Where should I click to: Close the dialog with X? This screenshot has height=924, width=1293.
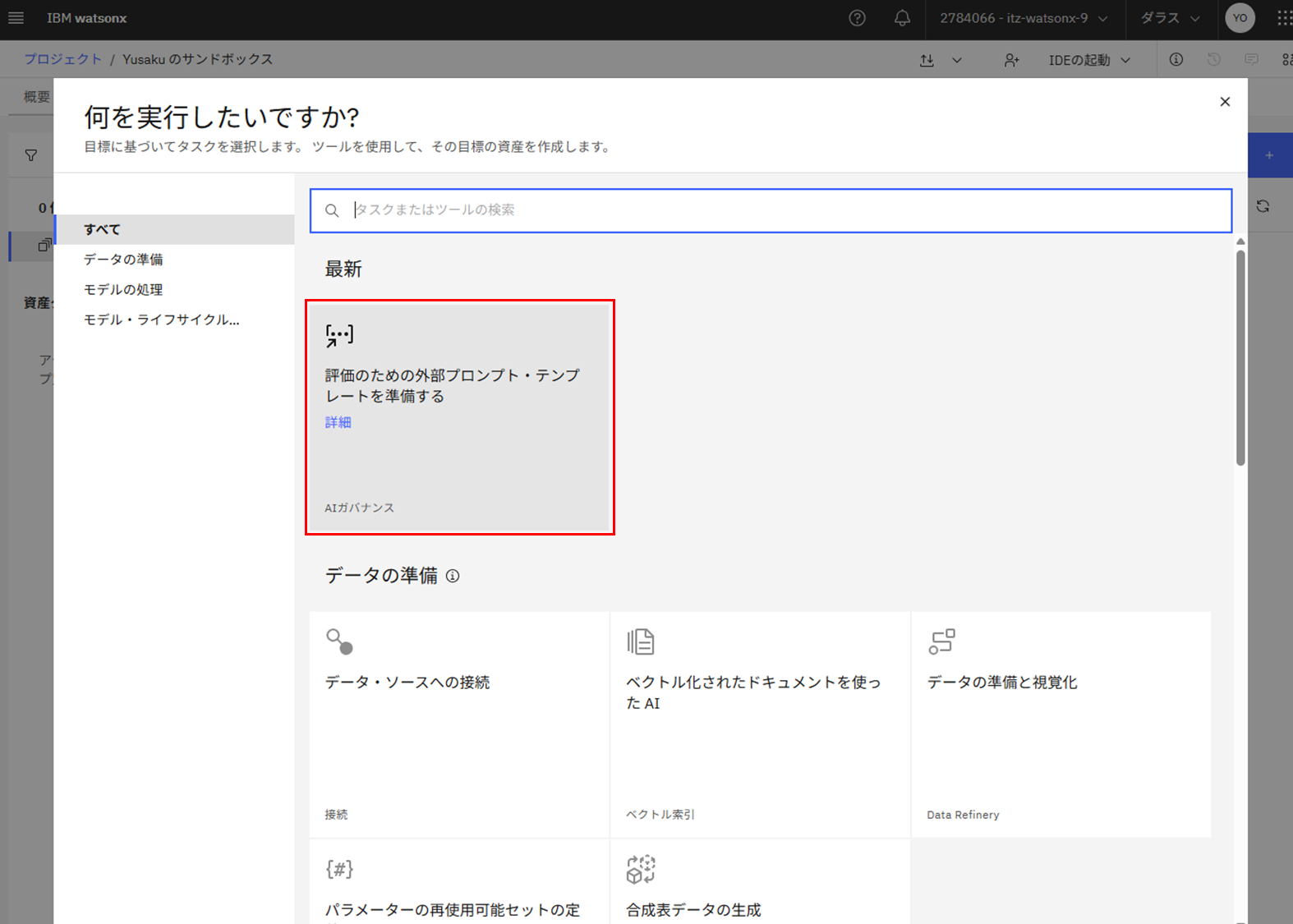[x=1225, y=102]
